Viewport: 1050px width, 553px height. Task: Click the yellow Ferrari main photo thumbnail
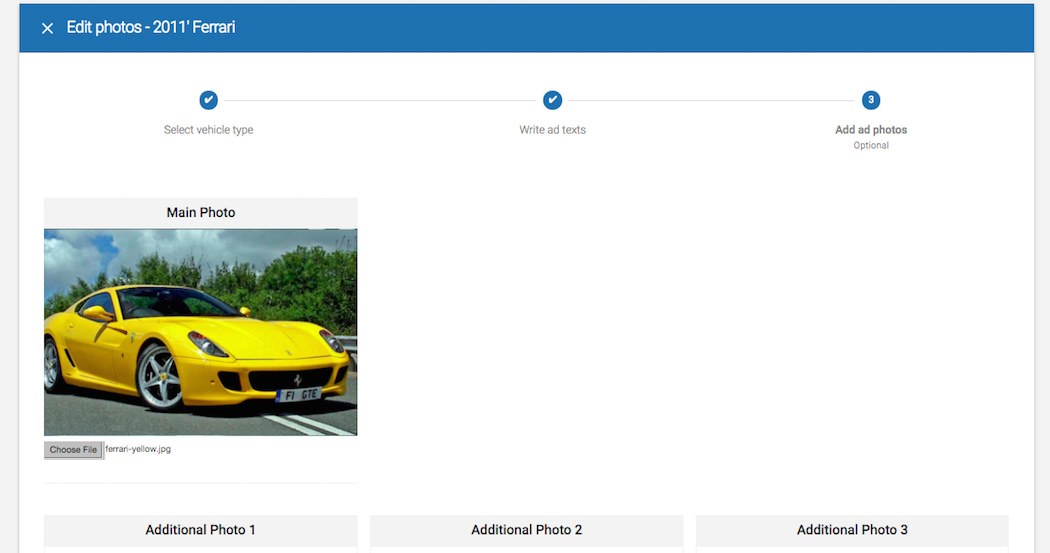[x=201, y=332]
